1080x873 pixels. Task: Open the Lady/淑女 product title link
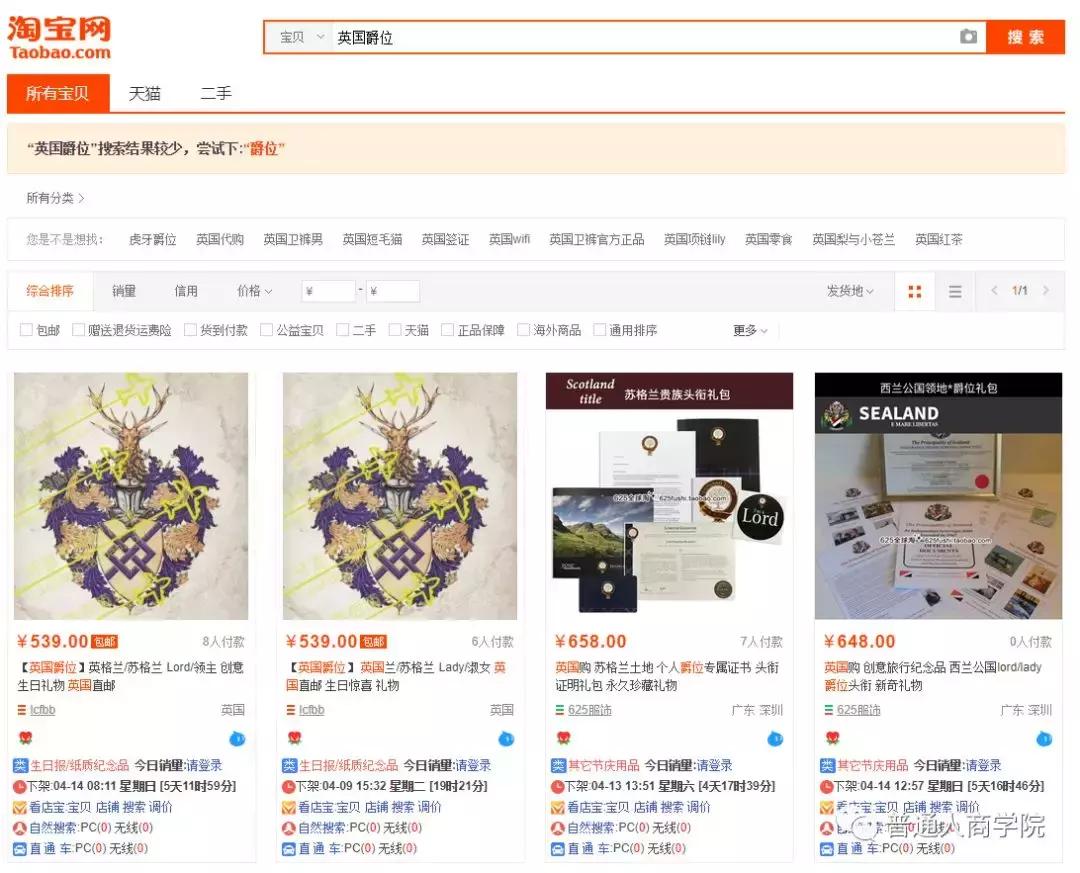[x=397, y=676]
